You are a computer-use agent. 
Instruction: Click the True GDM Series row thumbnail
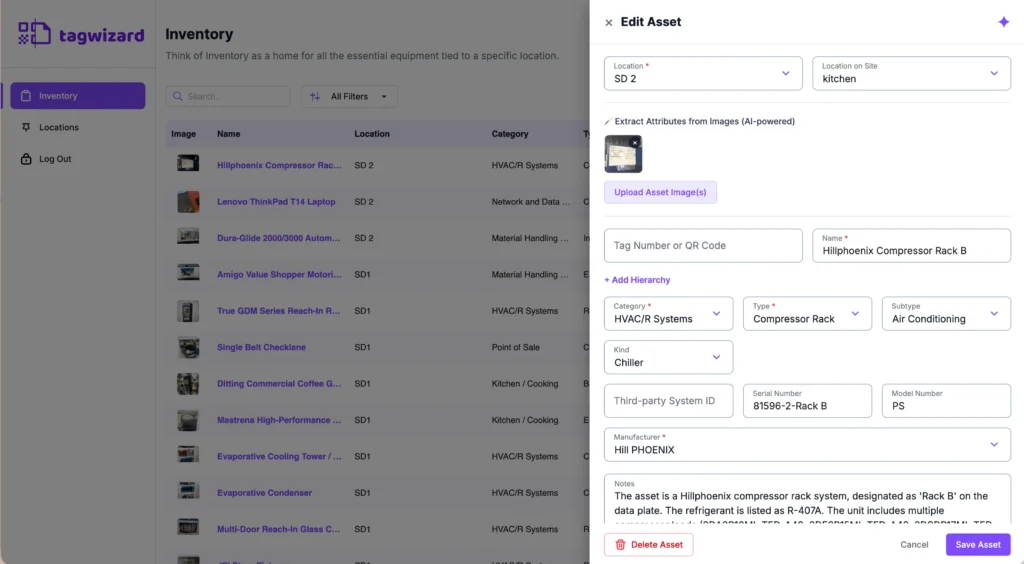tap(188, 311)
